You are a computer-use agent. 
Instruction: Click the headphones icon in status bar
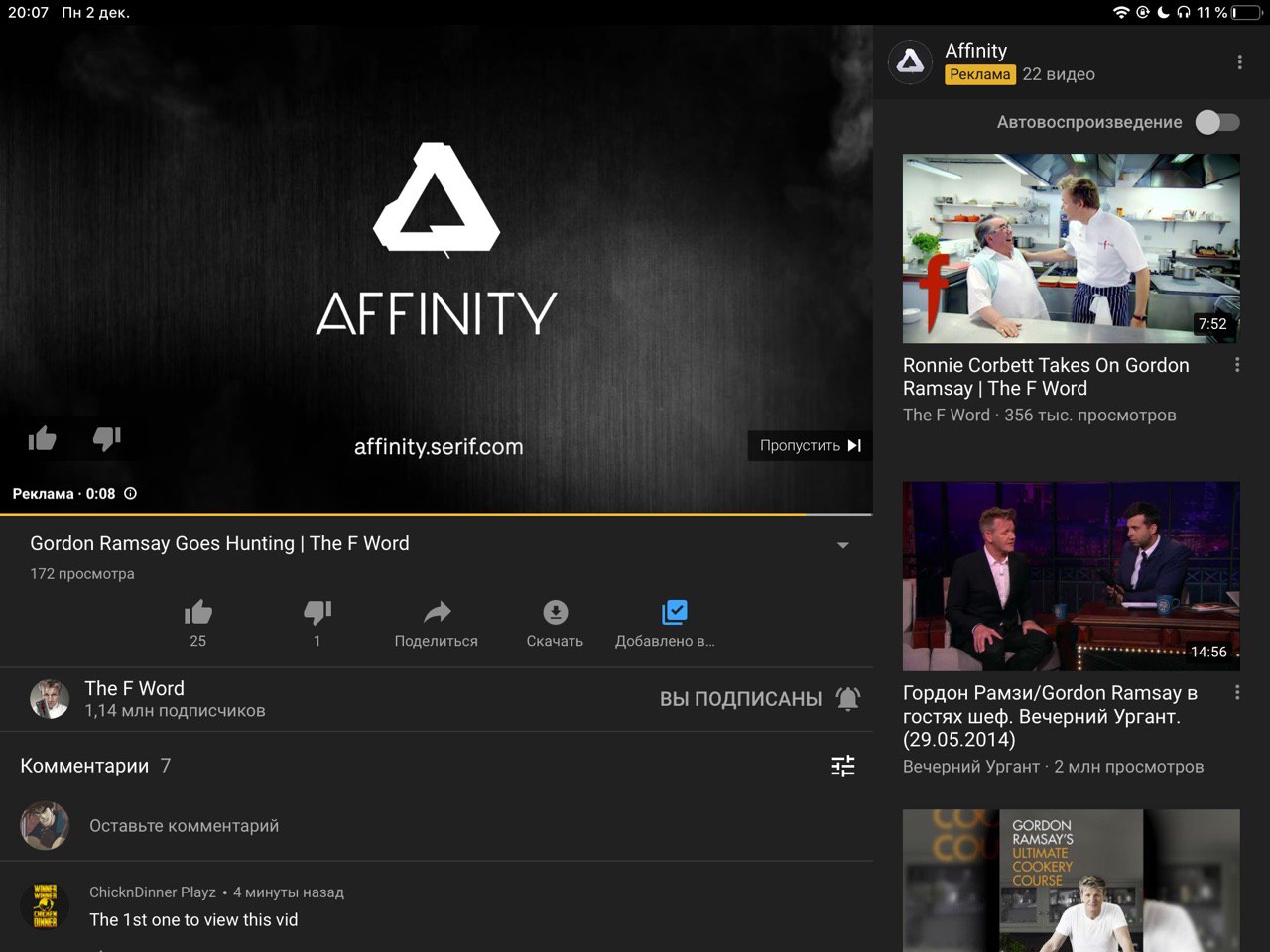1183,13
